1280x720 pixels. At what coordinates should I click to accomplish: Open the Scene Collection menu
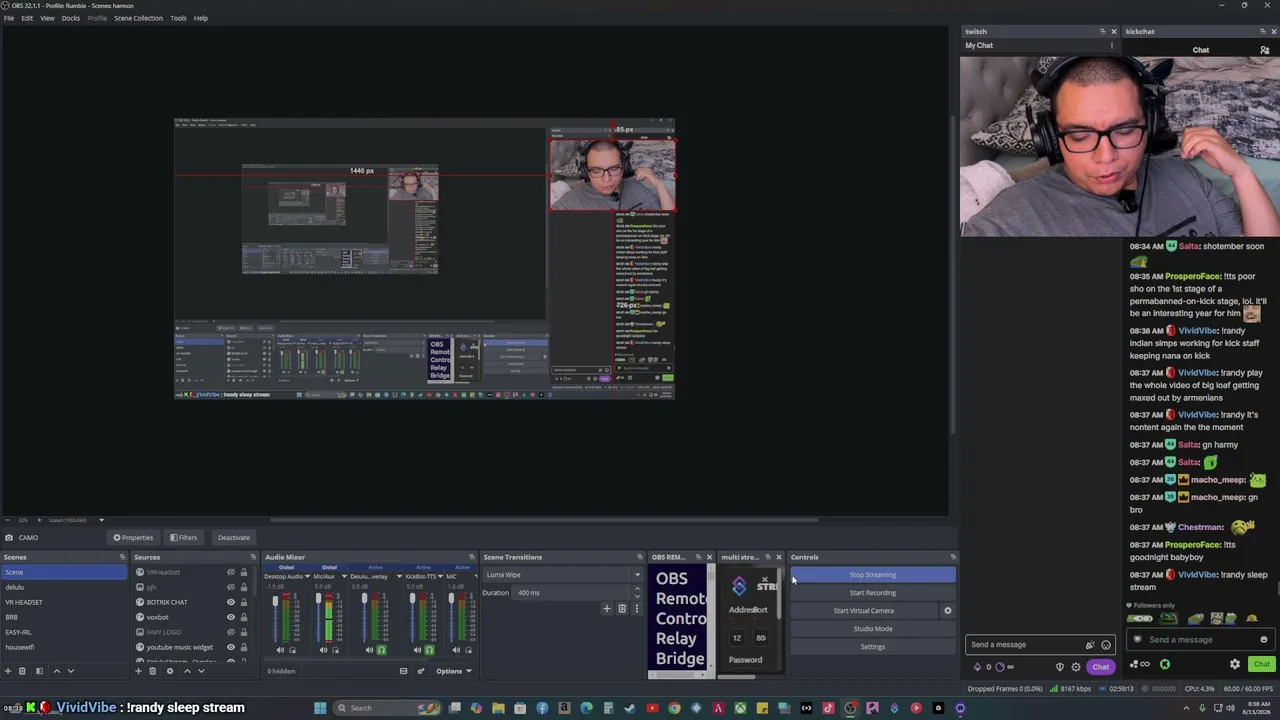(x=138, y=18)
